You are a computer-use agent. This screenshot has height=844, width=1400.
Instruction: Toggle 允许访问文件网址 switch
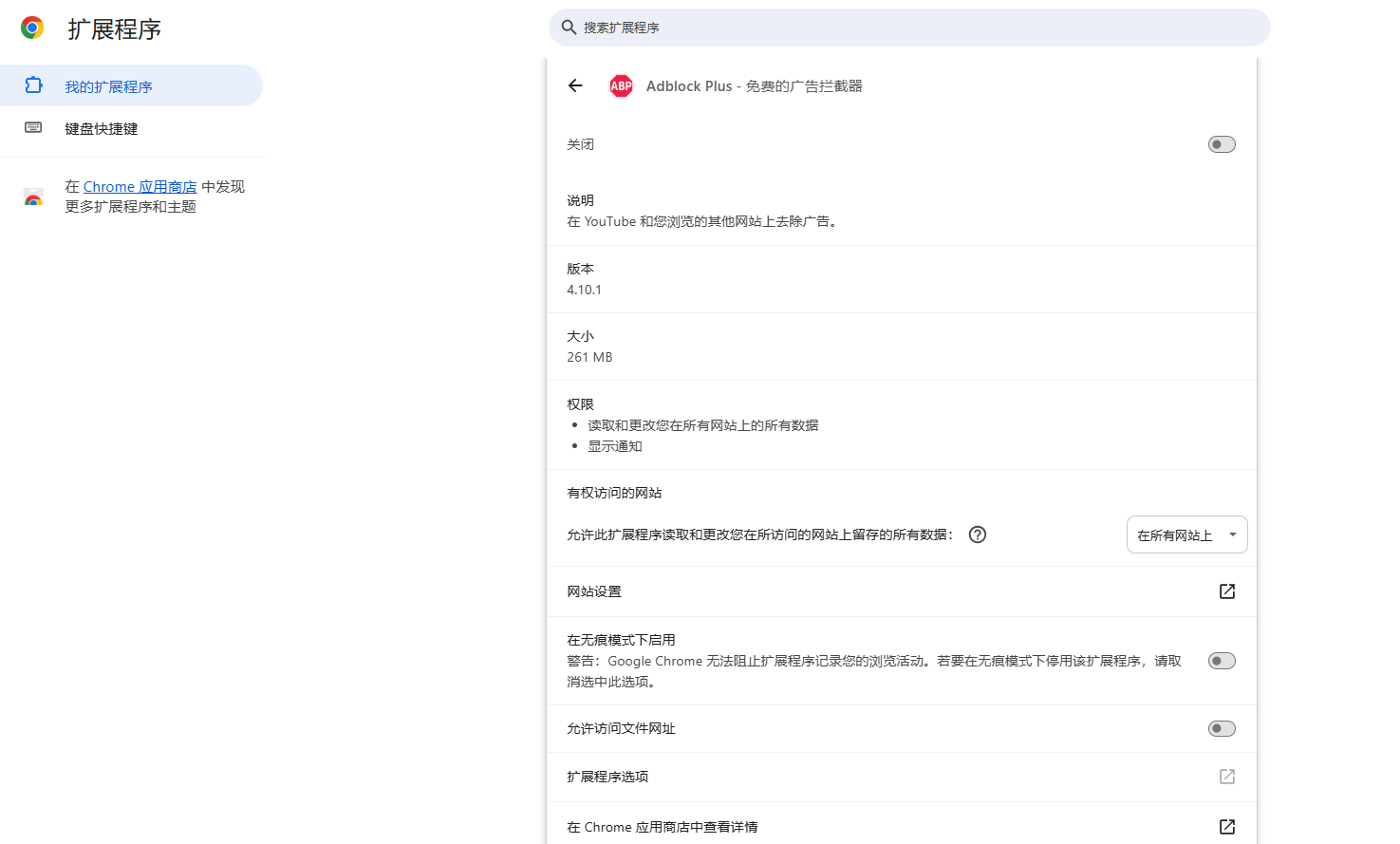1222,728
